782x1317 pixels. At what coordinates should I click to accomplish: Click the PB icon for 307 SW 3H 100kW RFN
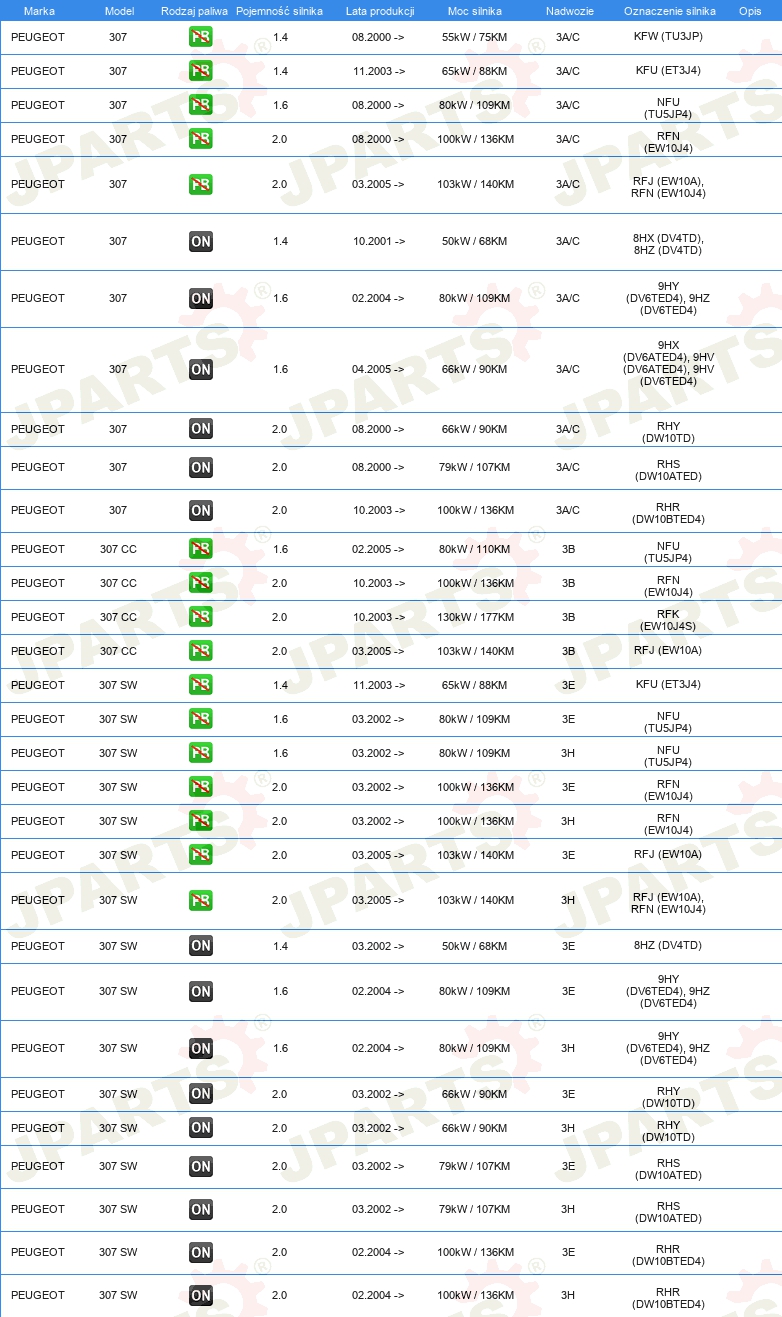(x=201, y=821)
